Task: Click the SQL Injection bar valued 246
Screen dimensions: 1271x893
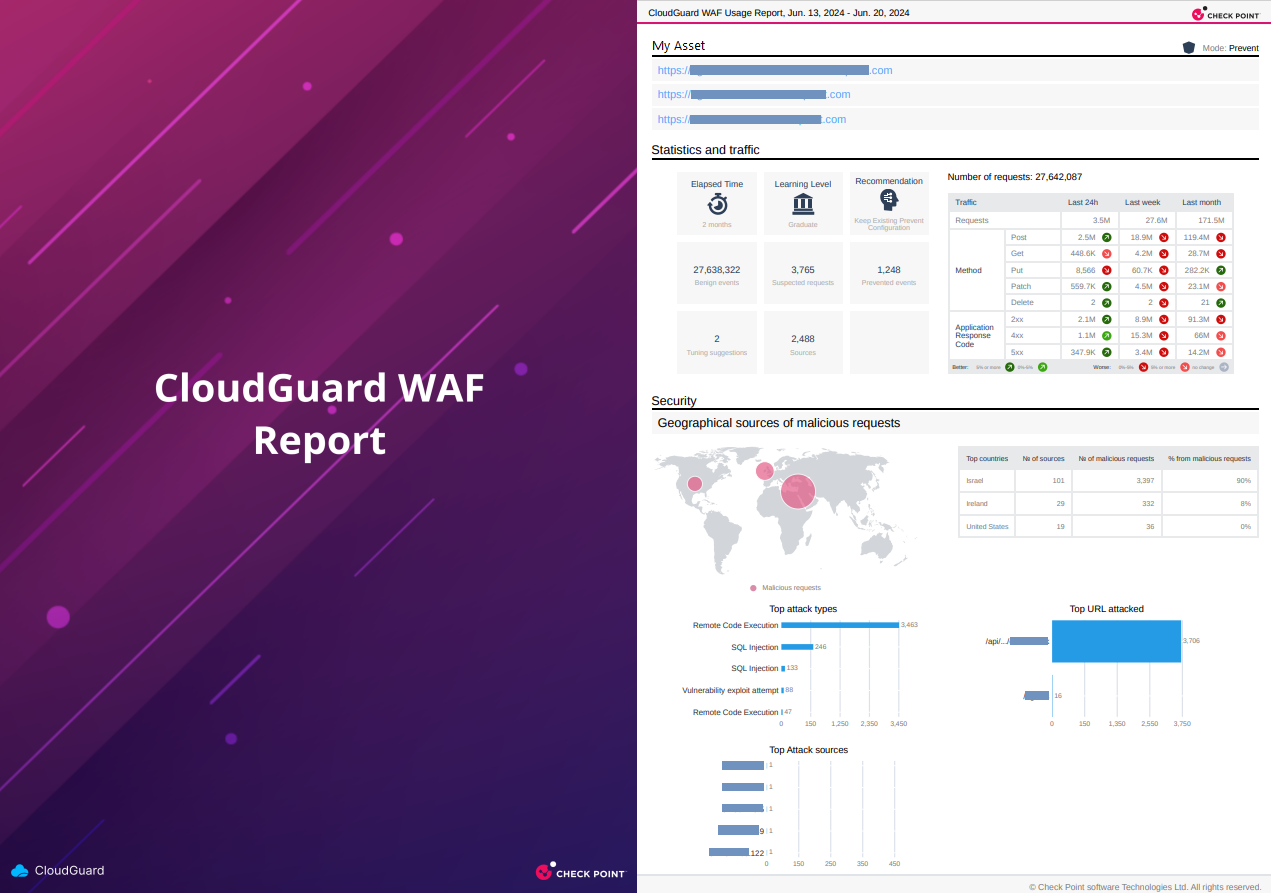Action: coord(797,647)
